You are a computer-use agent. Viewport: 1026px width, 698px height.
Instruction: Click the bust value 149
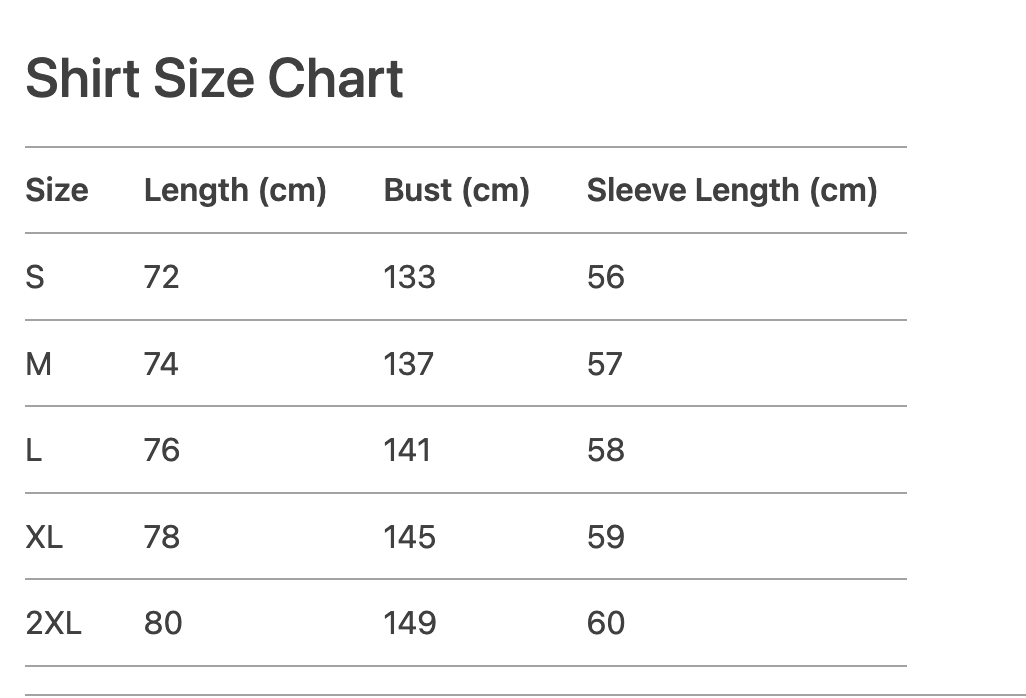409,623
